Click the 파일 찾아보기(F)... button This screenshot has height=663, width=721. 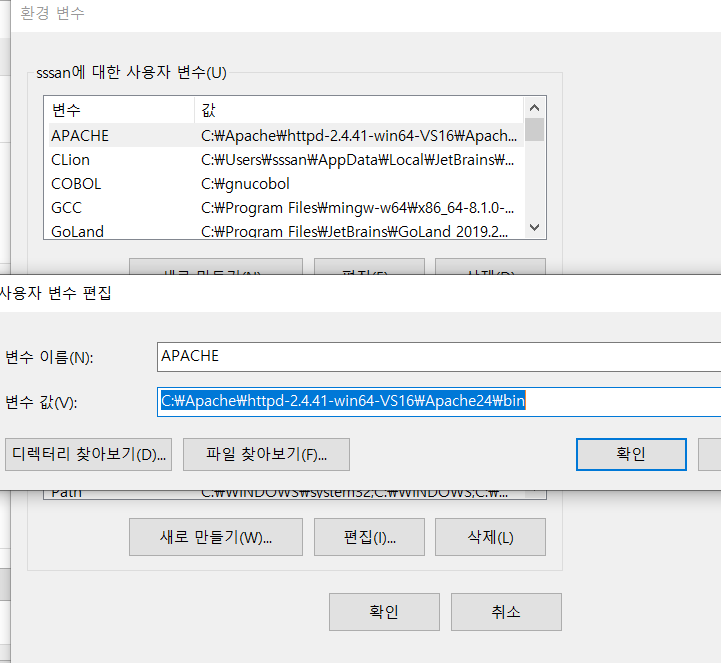[x=266, y=454]
